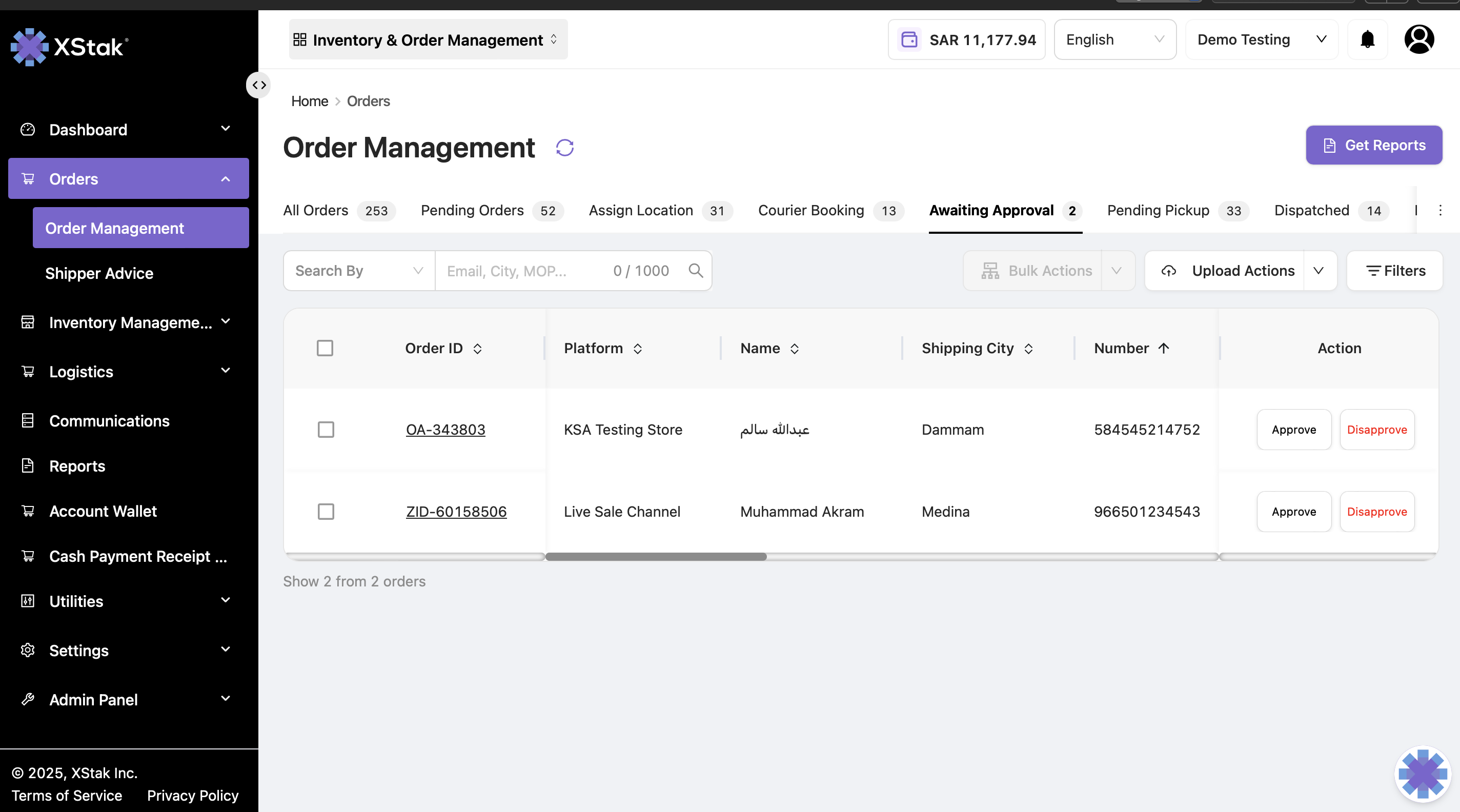
Task: Open the notifications bell
Action: coord(1367,39)
